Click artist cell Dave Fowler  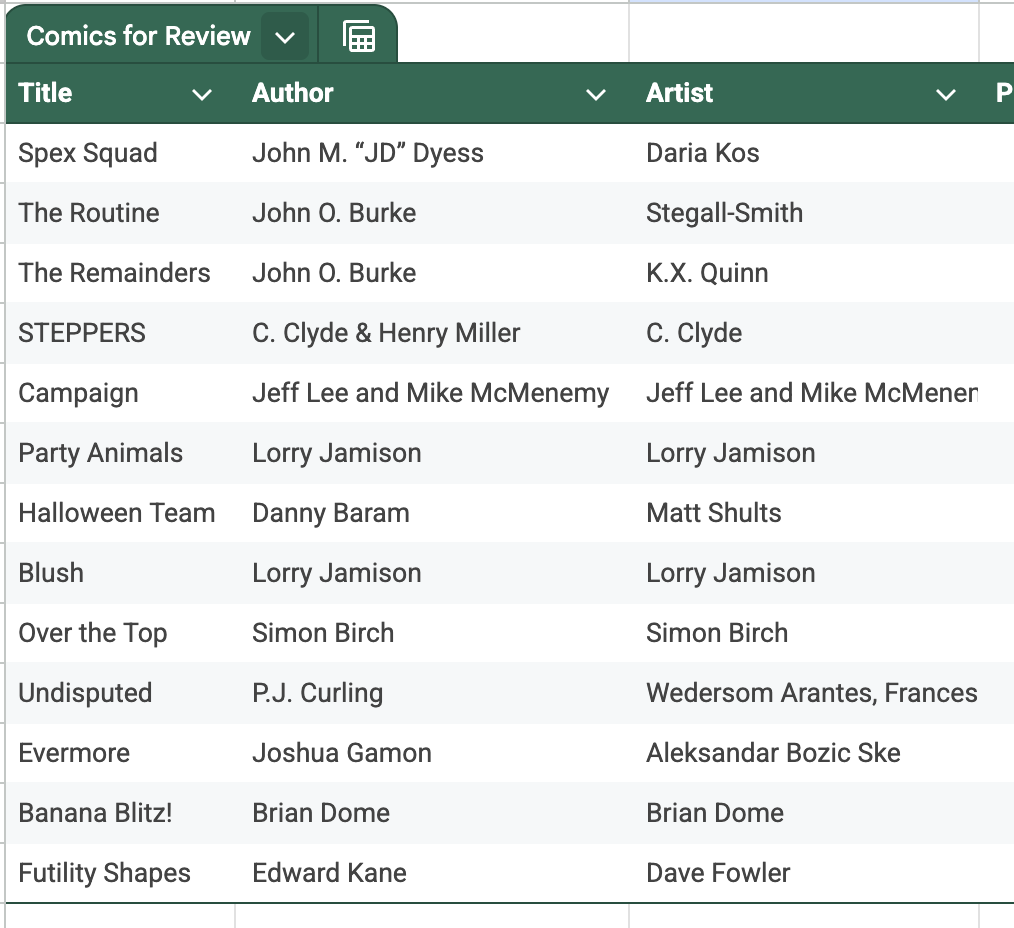coord(804,873)
